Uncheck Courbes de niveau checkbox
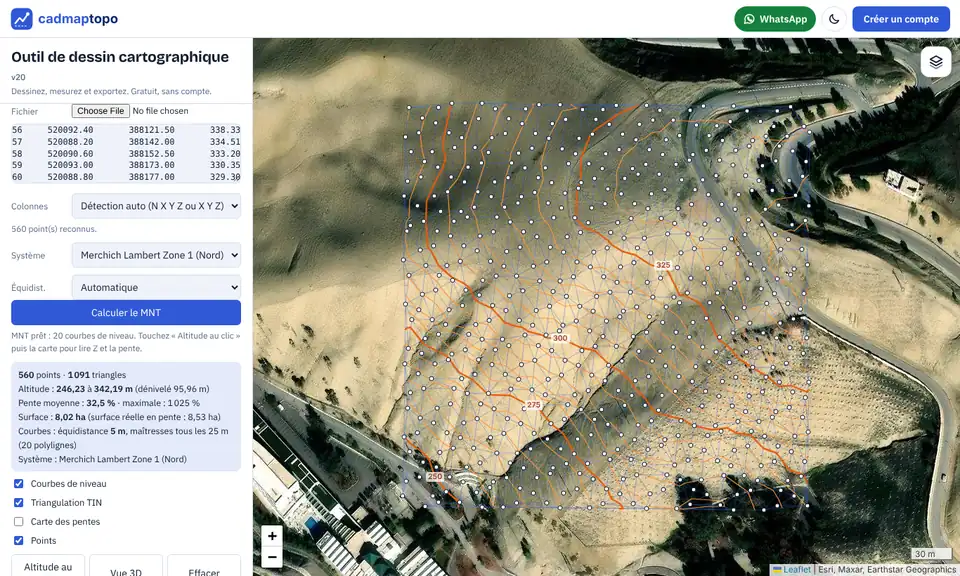Viewport: 960px width, 576px height. click(19, 484)
